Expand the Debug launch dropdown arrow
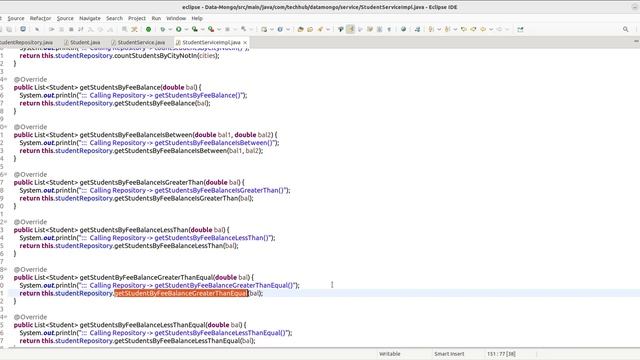Image resolution: width=640 pixels, height=360 pixels. (x=170, y=29)
